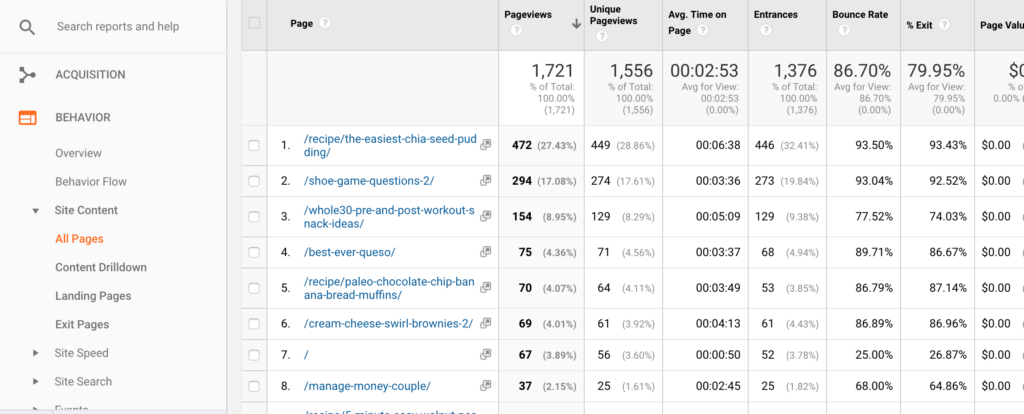Open help icon under Entrances header
Image resolution: width=1024 pixels, height=414 pixels.
pyautogui.click(x=765, y=30)
